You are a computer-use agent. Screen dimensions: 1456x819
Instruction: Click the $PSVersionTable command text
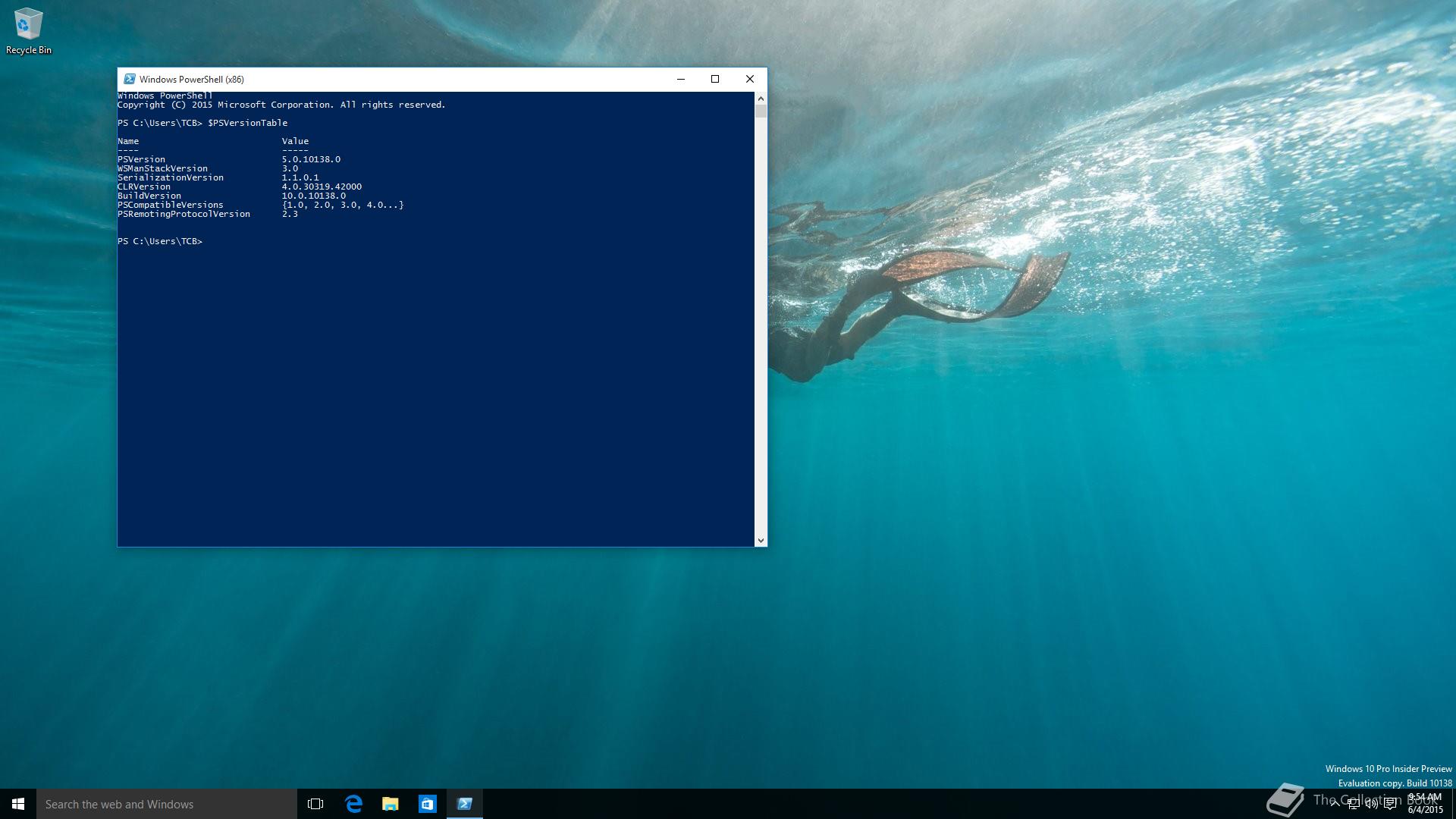247,123
